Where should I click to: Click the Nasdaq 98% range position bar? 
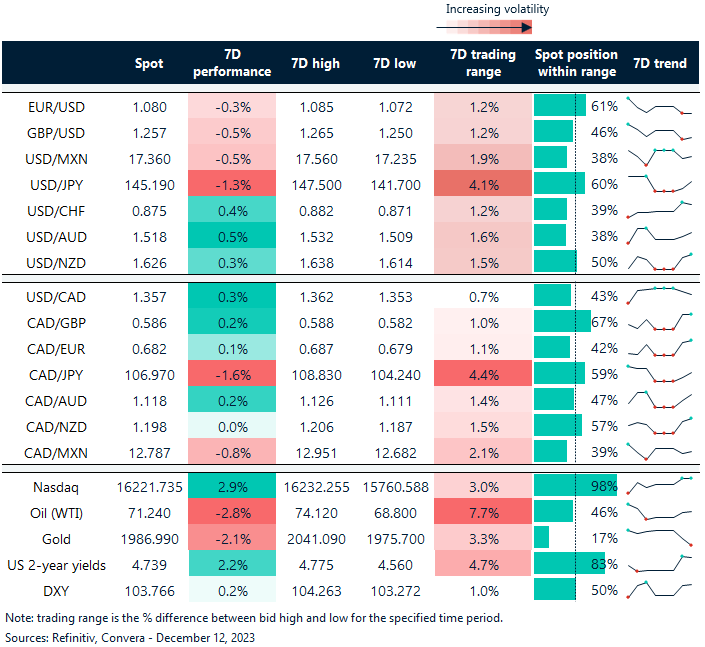(x=575, y=486)
